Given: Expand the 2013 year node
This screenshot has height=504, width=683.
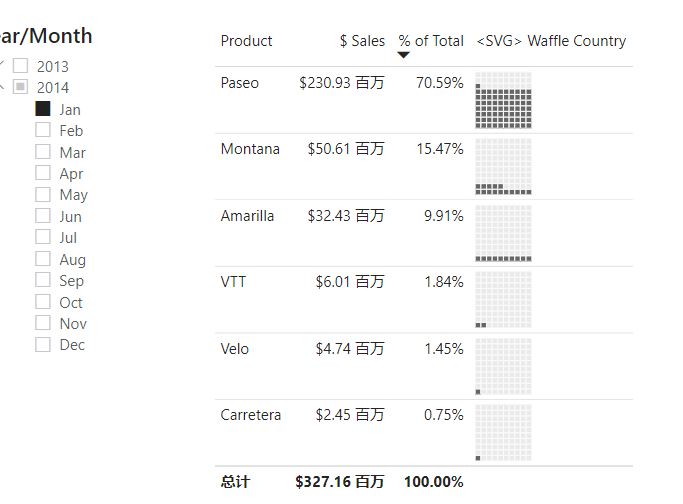Looking at the screenshot, I should (x=3, y=66).
